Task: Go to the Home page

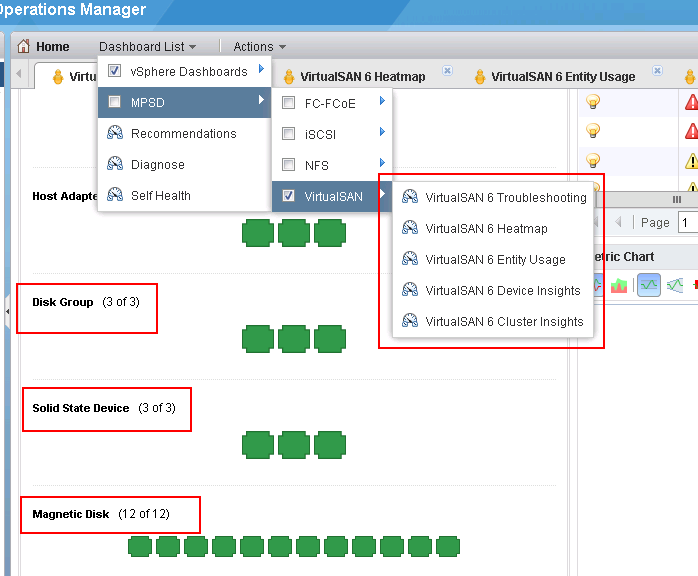Action: [53, 46]
